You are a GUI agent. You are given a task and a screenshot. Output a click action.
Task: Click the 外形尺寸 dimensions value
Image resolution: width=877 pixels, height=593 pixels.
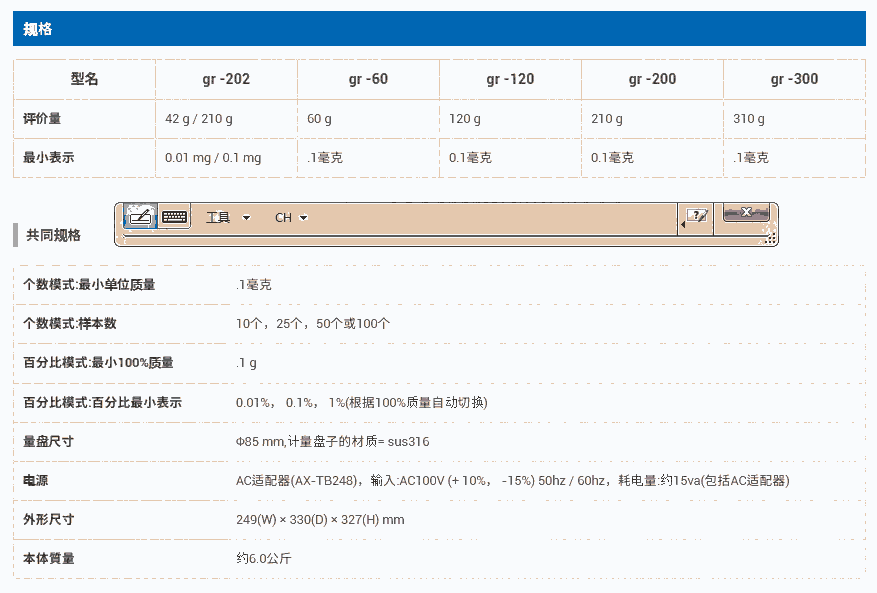320,520
